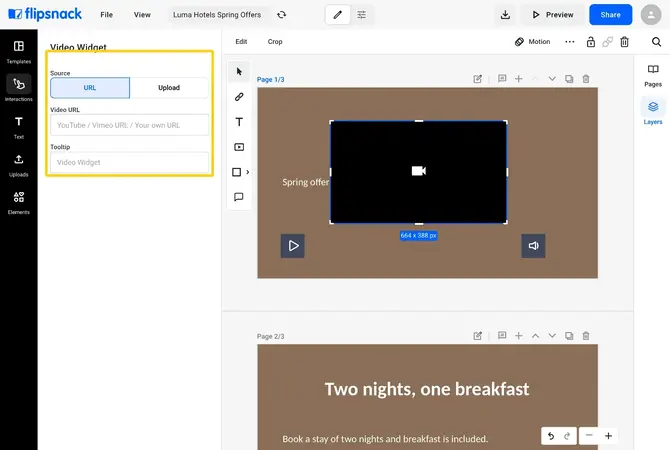
Task: Click the link elements icon
Action: (x=607, y=41)
